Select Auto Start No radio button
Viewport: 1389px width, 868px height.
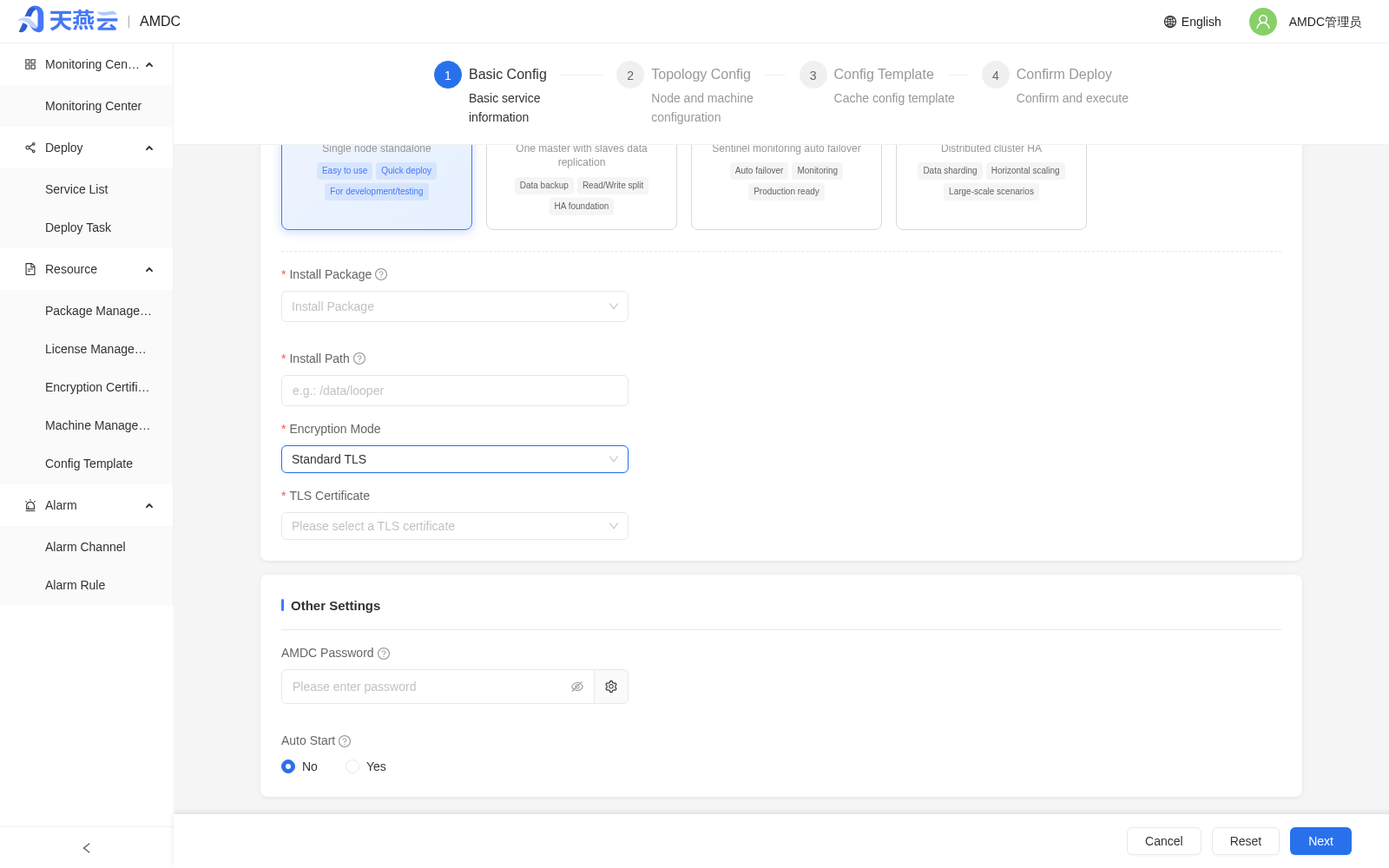tap(288, 766)
